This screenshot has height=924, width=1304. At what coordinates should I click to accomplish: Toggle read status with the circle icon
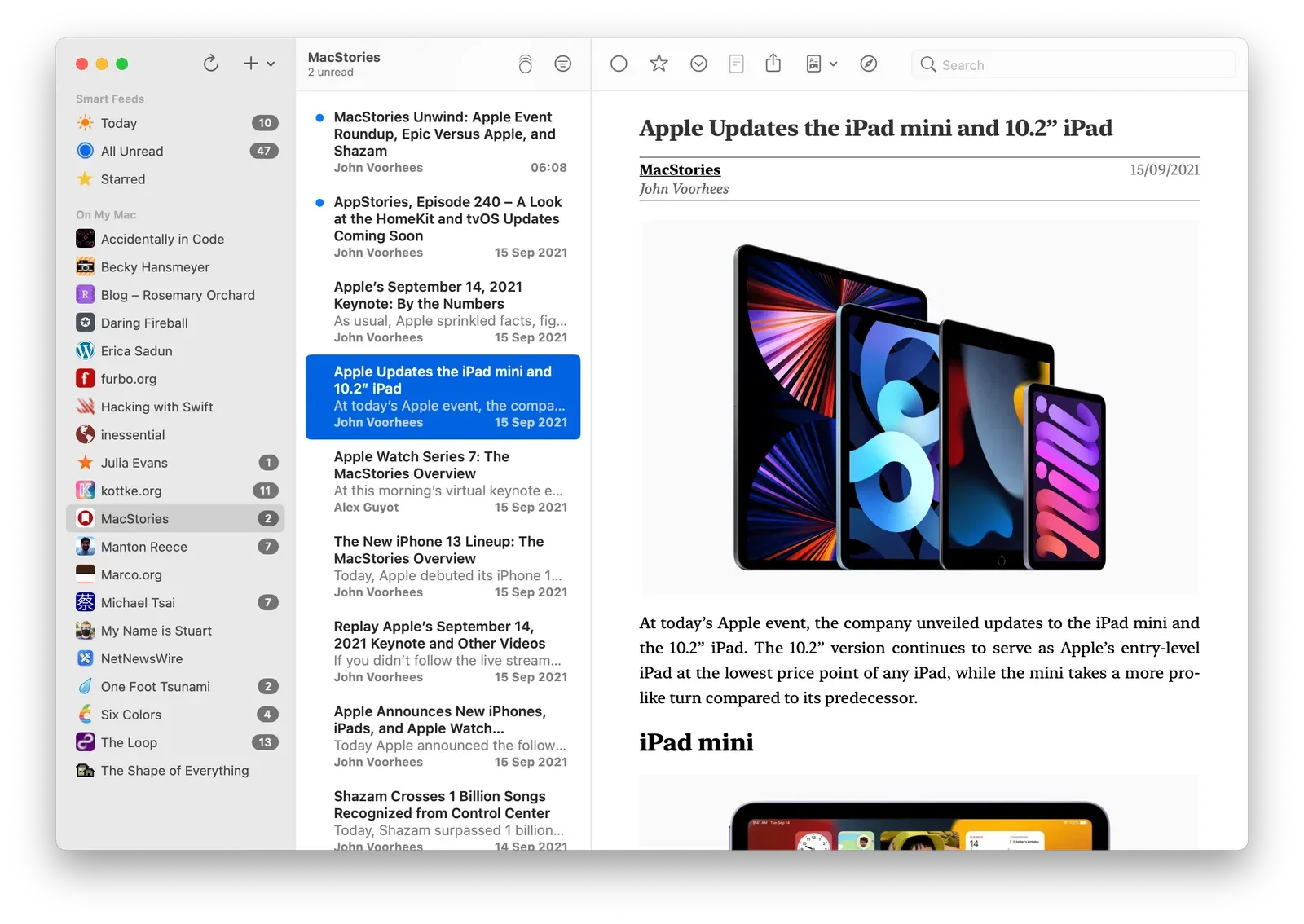[619, 64]
